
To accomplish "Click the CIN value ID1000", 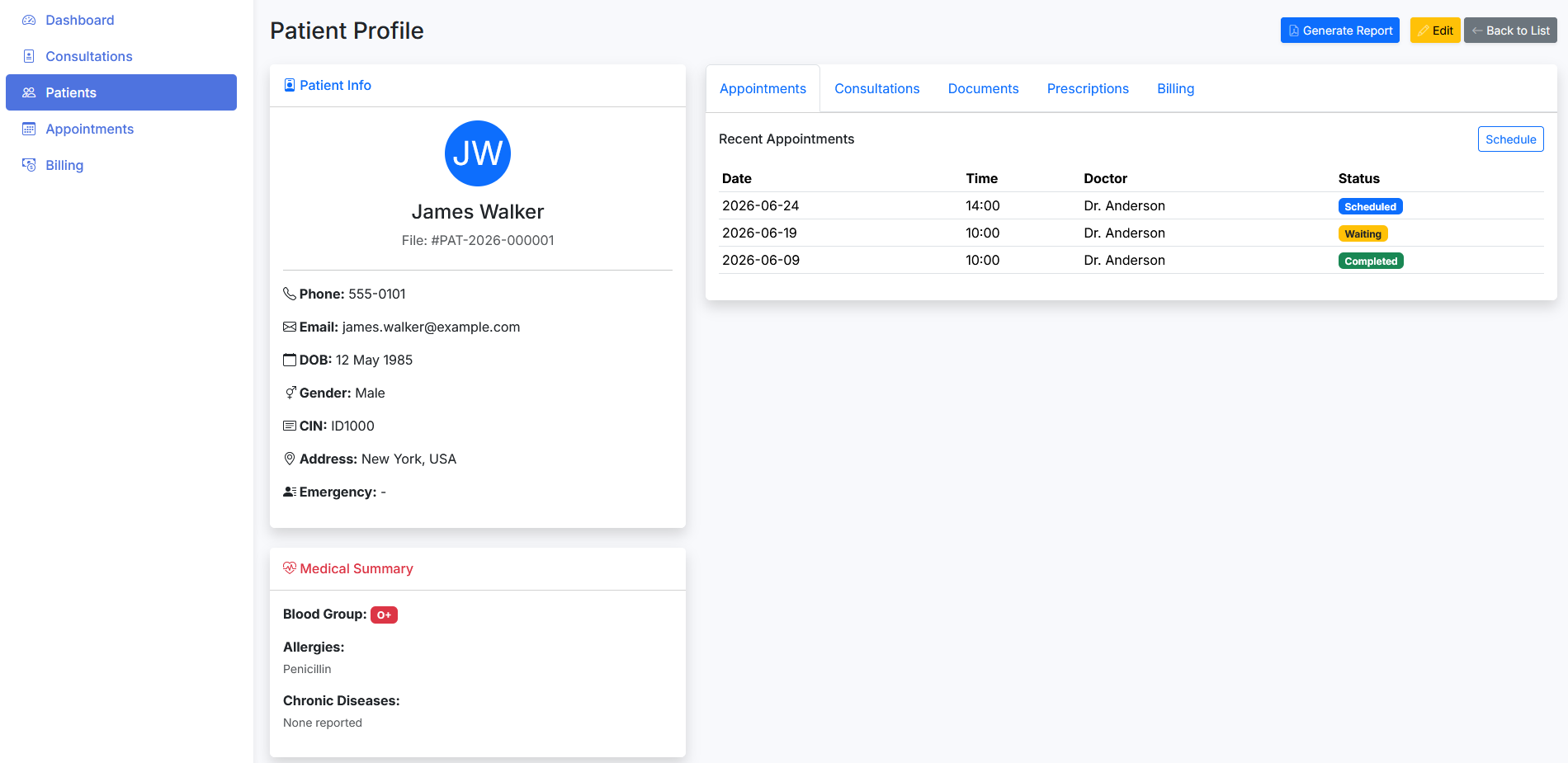I will point(352,426).
